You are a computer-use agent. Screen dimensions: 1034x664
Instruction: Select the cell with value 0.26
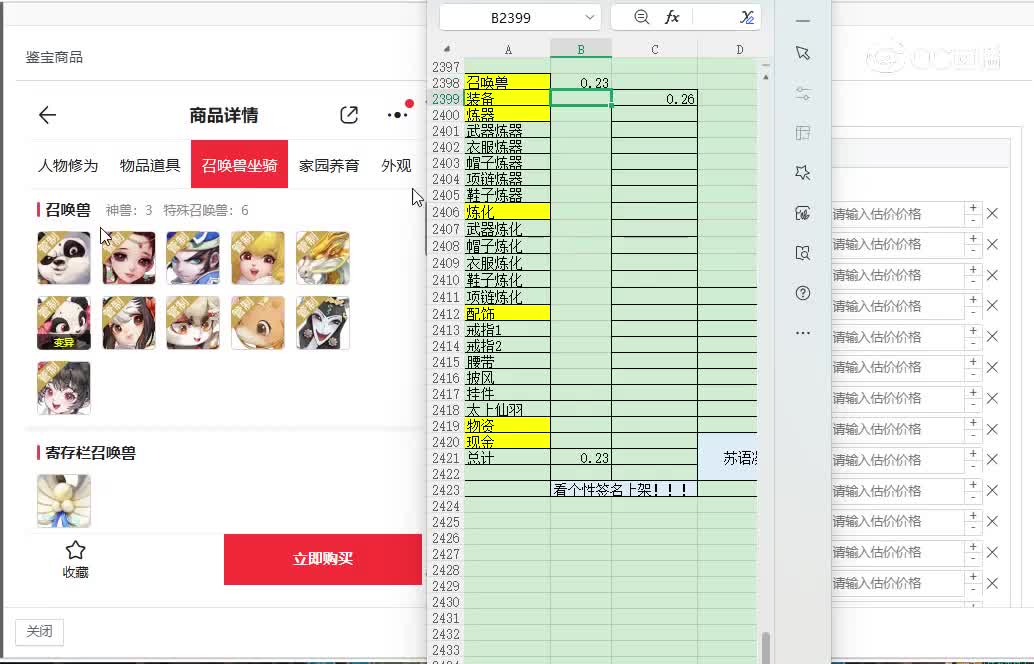[654, 99]
